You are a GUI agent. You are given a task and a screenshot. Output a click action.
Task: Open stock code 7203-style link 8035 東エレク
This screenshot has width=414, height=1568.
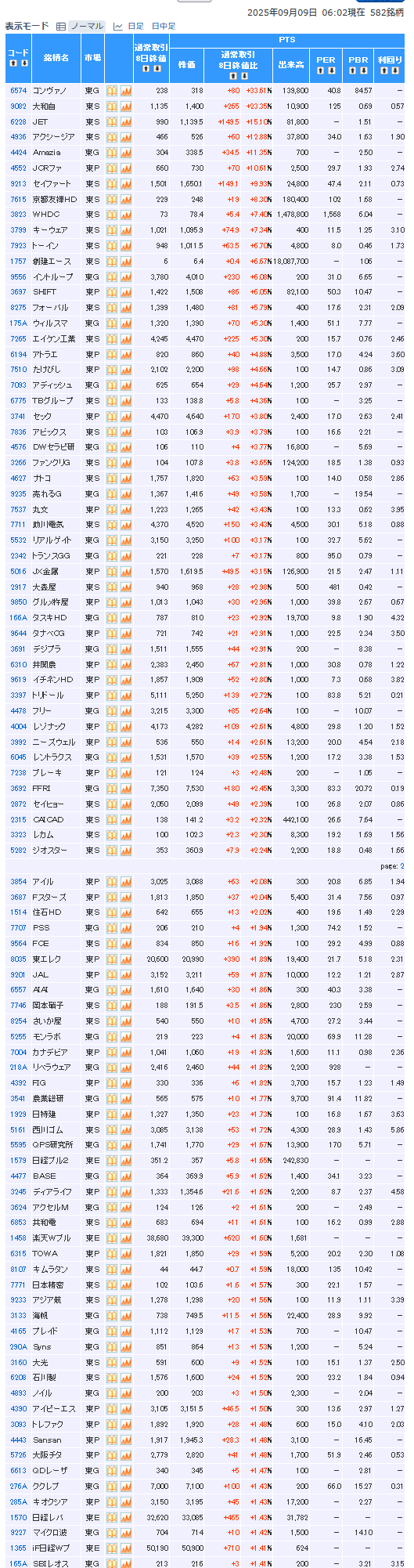pyautogui.click(x=18, y=959)
